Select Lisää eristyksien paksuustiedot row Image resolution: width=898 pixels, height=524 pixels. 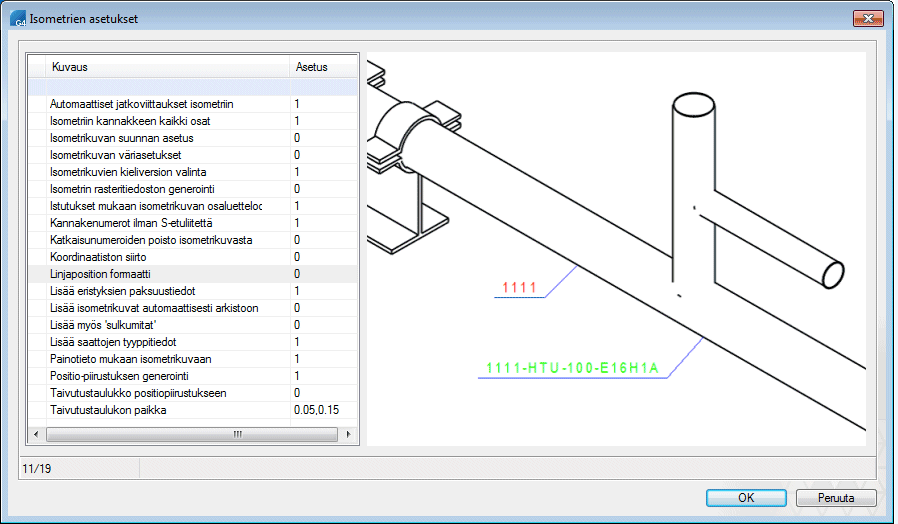click(122, 291)
